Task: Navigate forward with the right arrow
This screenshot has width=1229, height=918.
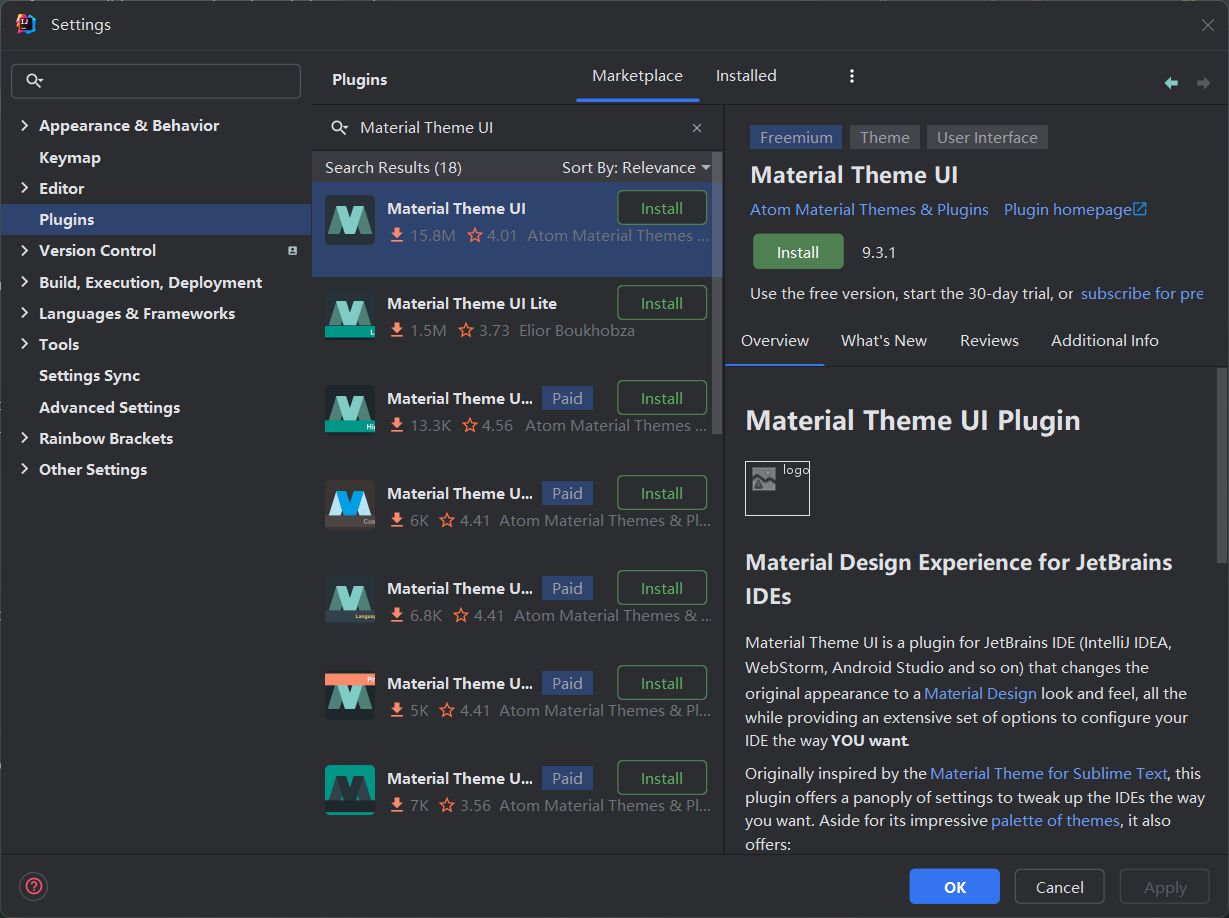Action: pos(1203,83)
